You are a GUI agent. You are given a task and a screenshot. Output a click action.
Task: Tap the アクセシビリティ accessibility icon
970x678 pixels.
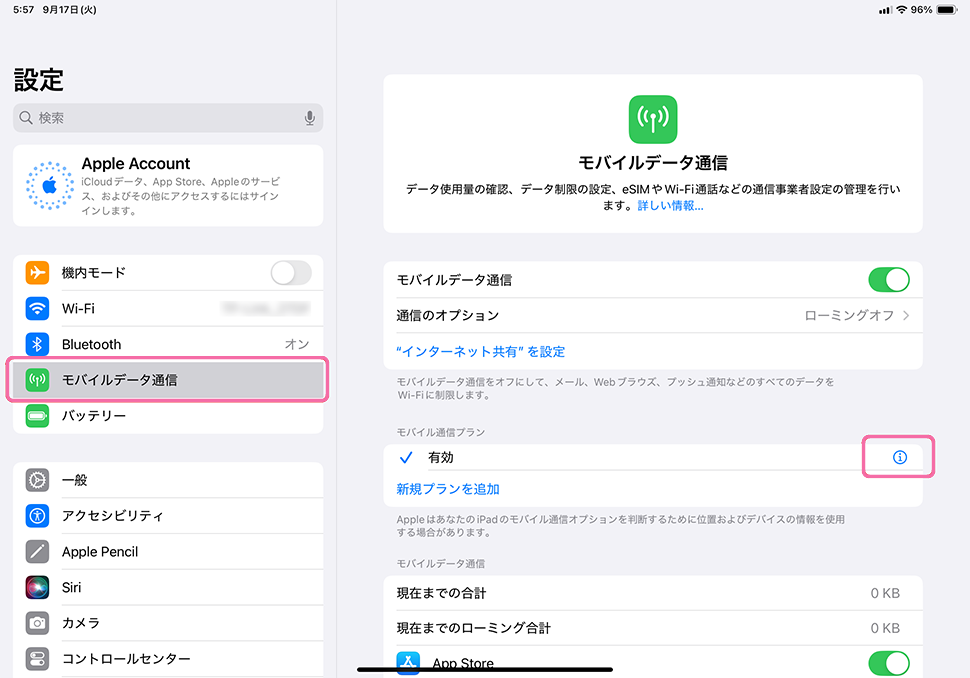(38, 516)
